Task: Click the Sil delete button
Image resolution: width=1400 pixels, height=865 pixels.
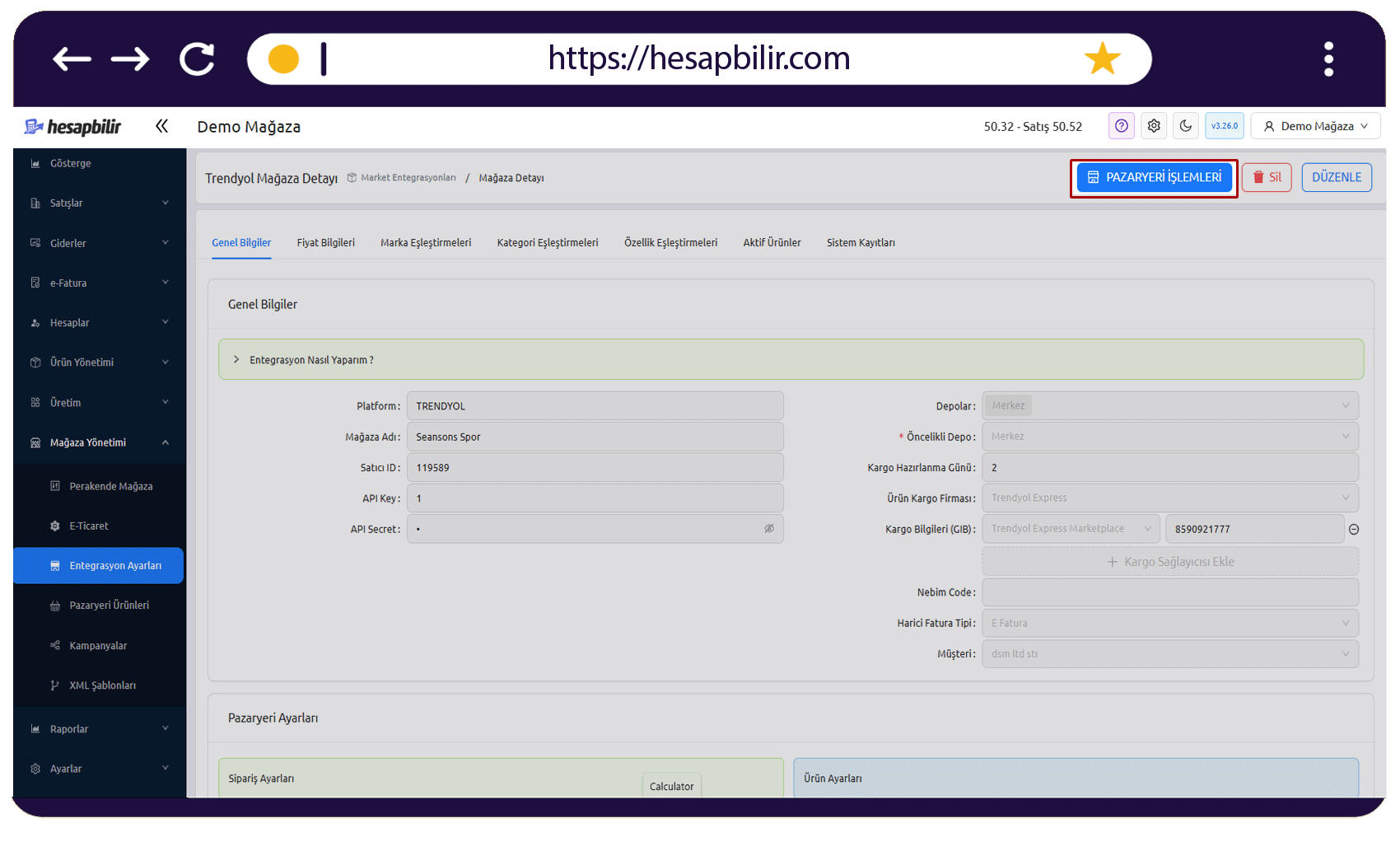Action: click(x=1267, y=178)
